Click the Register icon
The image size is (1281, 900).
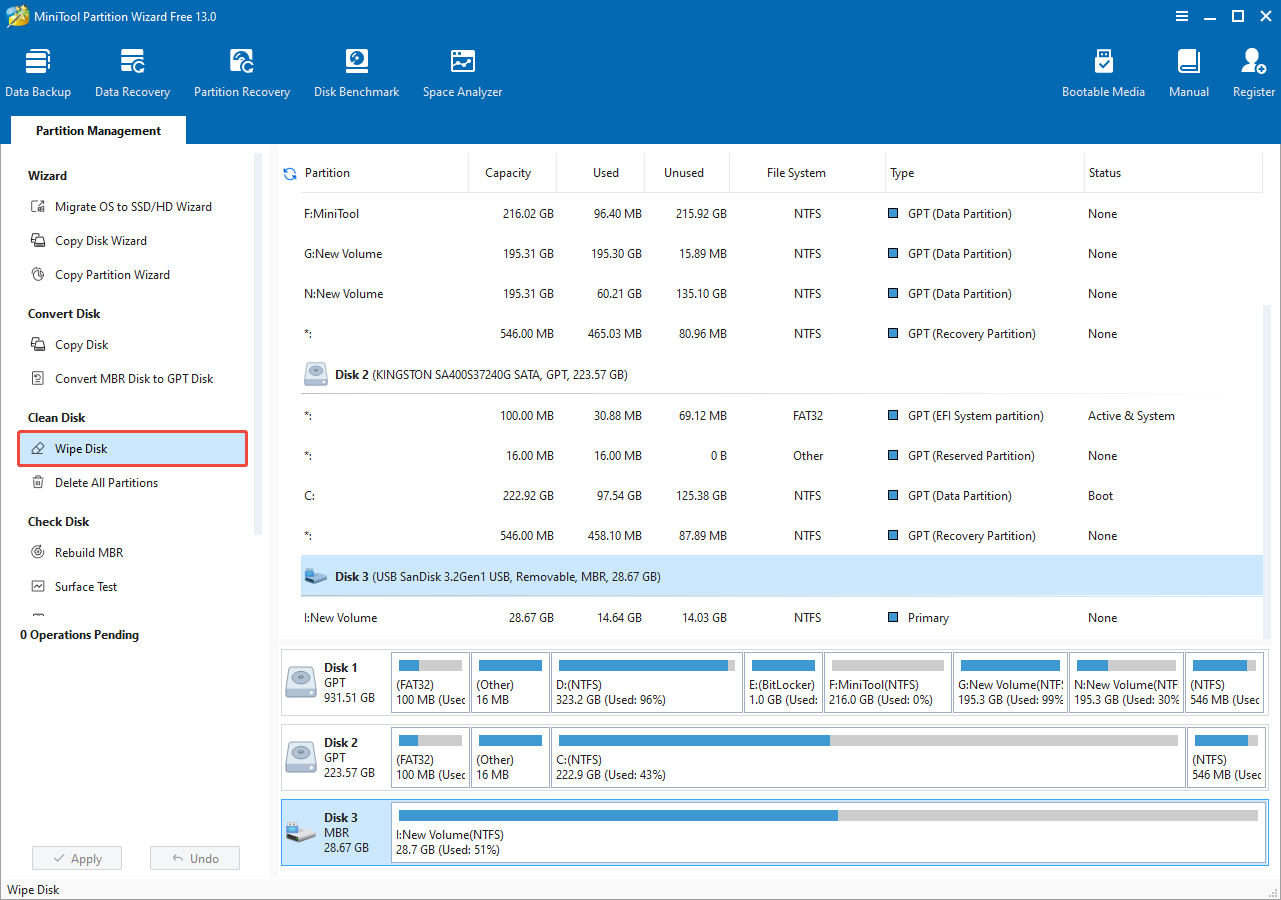pos(1252,70)
